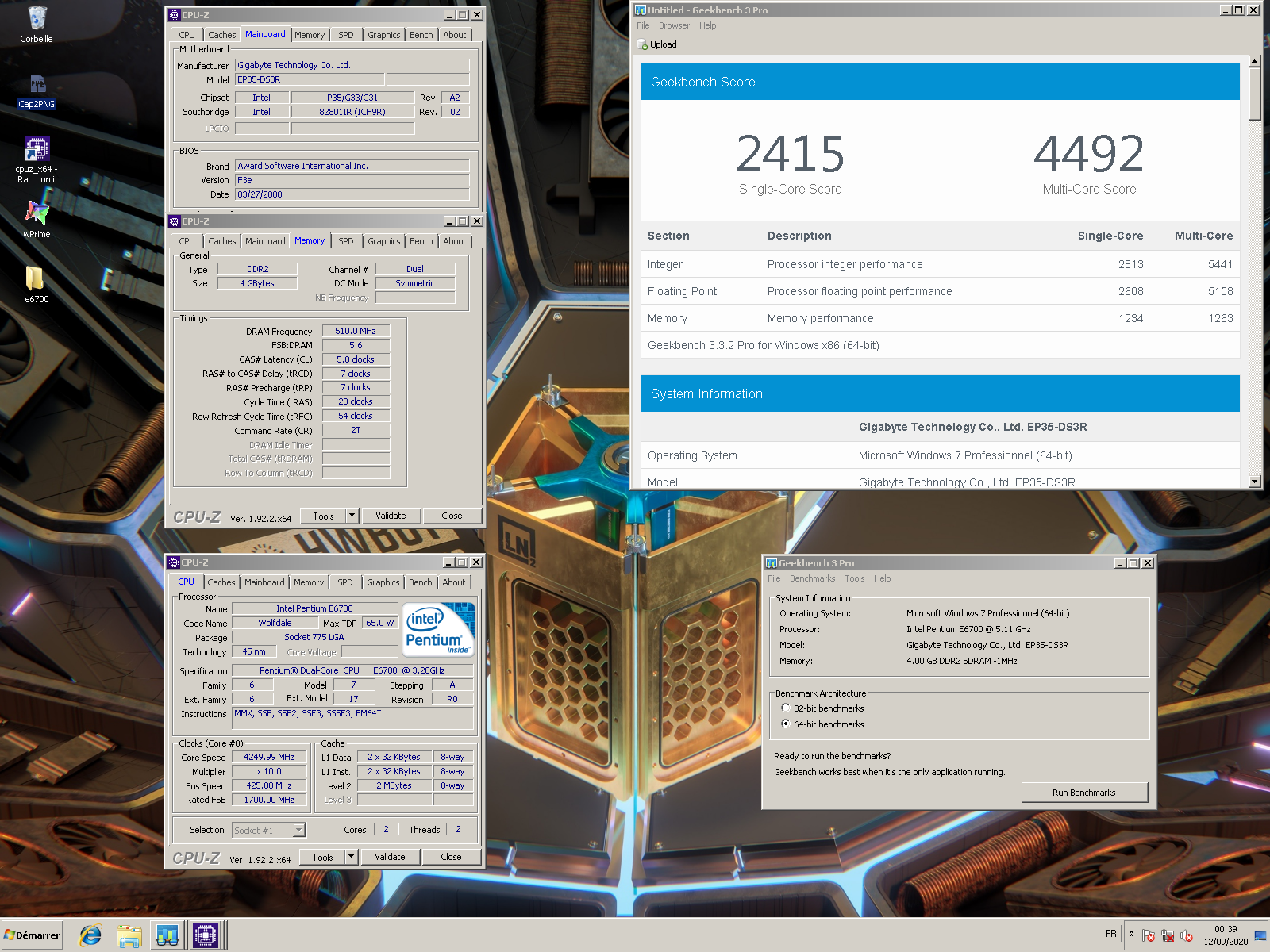The image size is (1270, 952).
Task: Open Memory tab in top Mainboard CPU-Z window
Action: 310,35
